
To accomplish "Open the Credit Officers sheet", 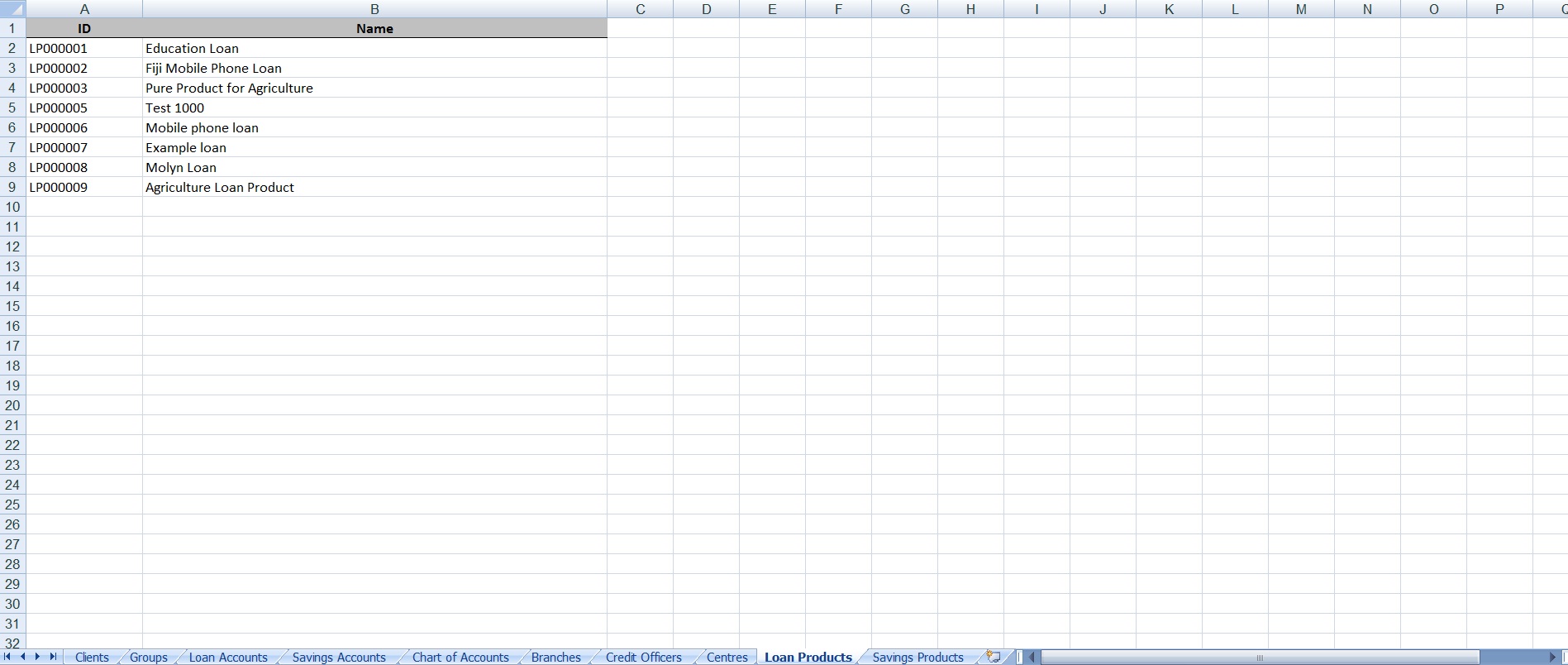I will [x=643, y=658].
